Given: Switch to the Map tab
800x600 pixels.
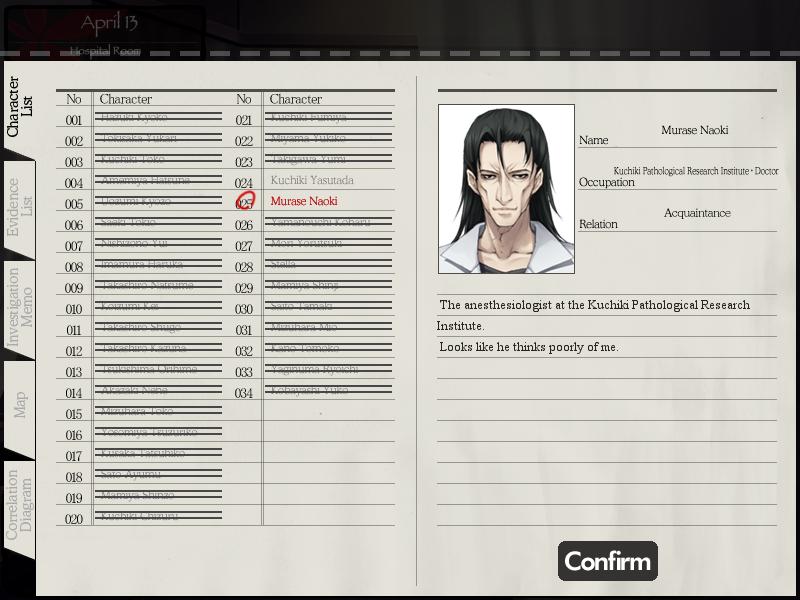Looking at the screenshot, I should point(19,406).
